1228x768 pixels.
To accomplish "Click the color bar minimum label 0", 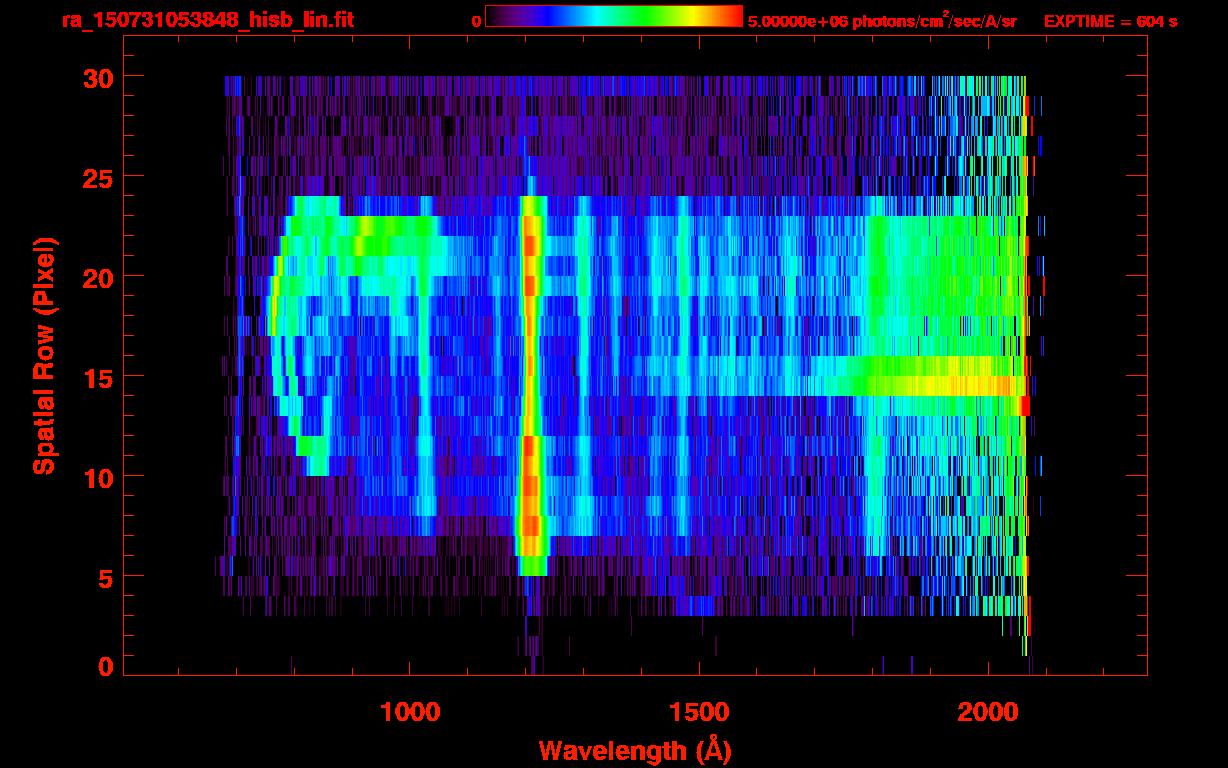I will coord(476,21).
